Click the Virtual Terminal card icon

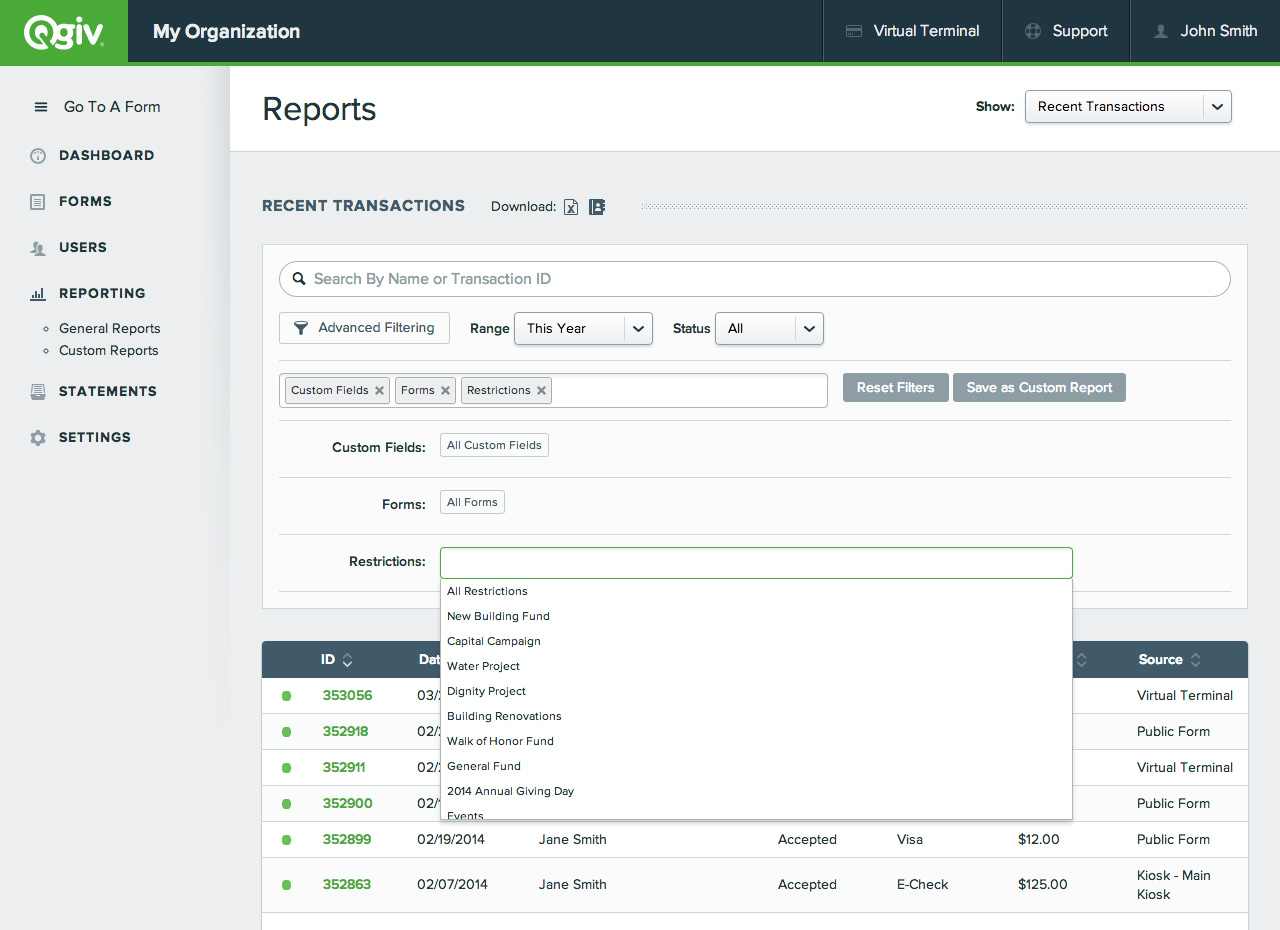click(853, 31)
